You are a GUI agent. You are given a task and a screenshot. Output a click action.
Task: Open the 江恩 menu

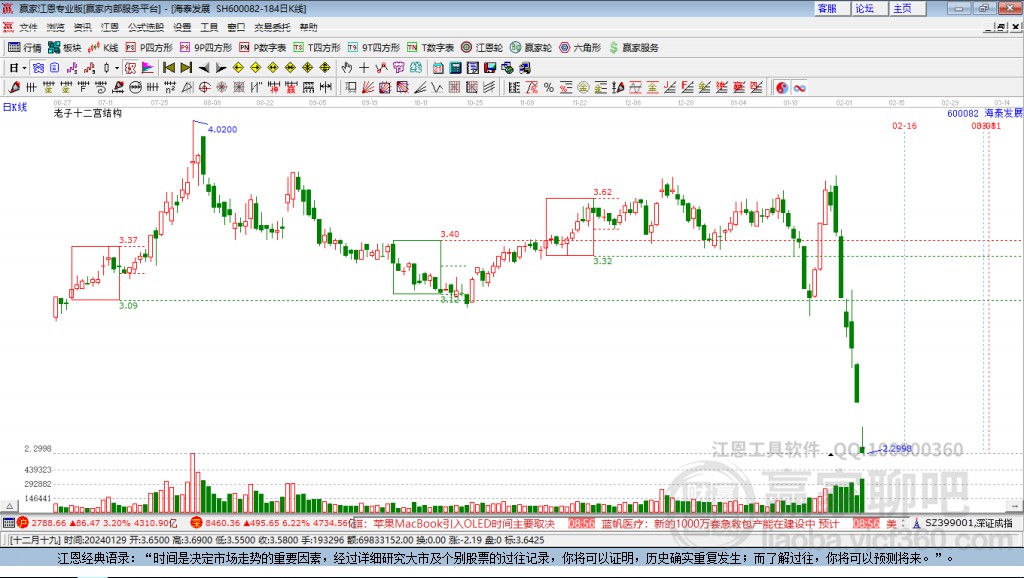coord(110,27)
